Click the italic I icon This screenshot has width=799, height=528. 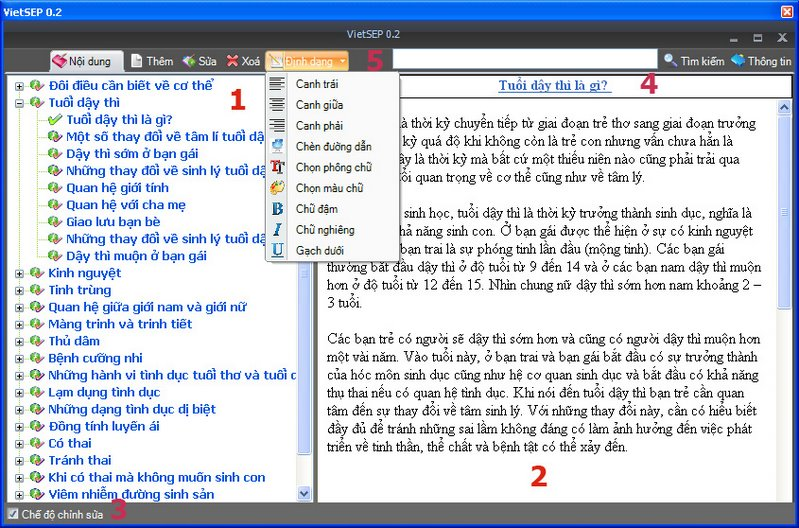coord(277,229)
